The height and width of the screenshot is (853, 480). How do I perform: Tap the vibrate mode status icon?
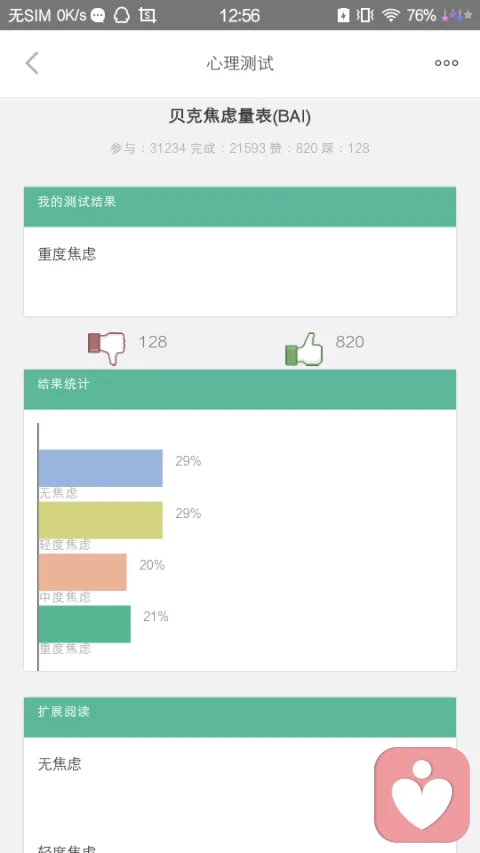click(365, 15)
